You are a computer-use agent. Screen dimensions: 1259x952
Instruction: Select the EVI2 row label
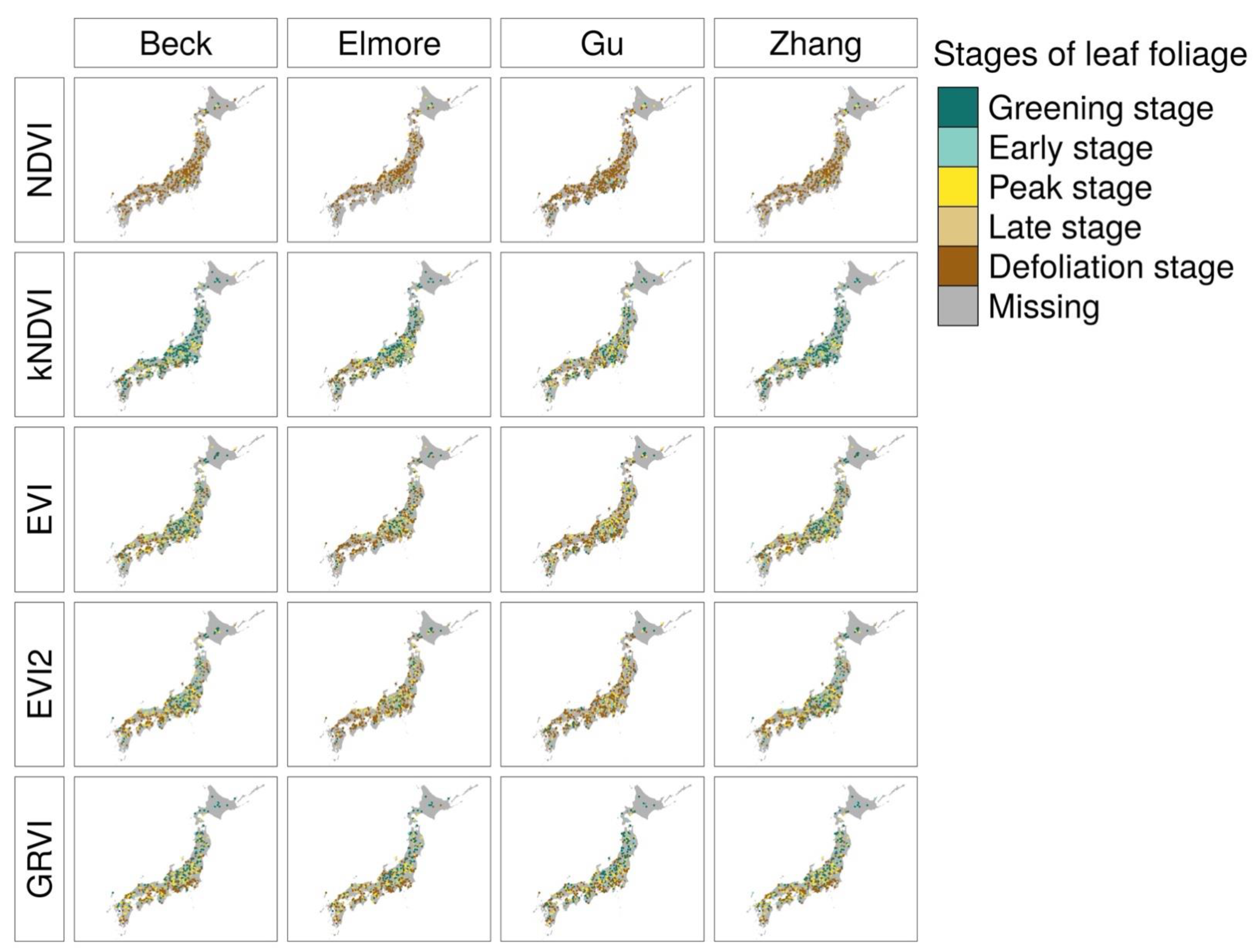[39, 684]
